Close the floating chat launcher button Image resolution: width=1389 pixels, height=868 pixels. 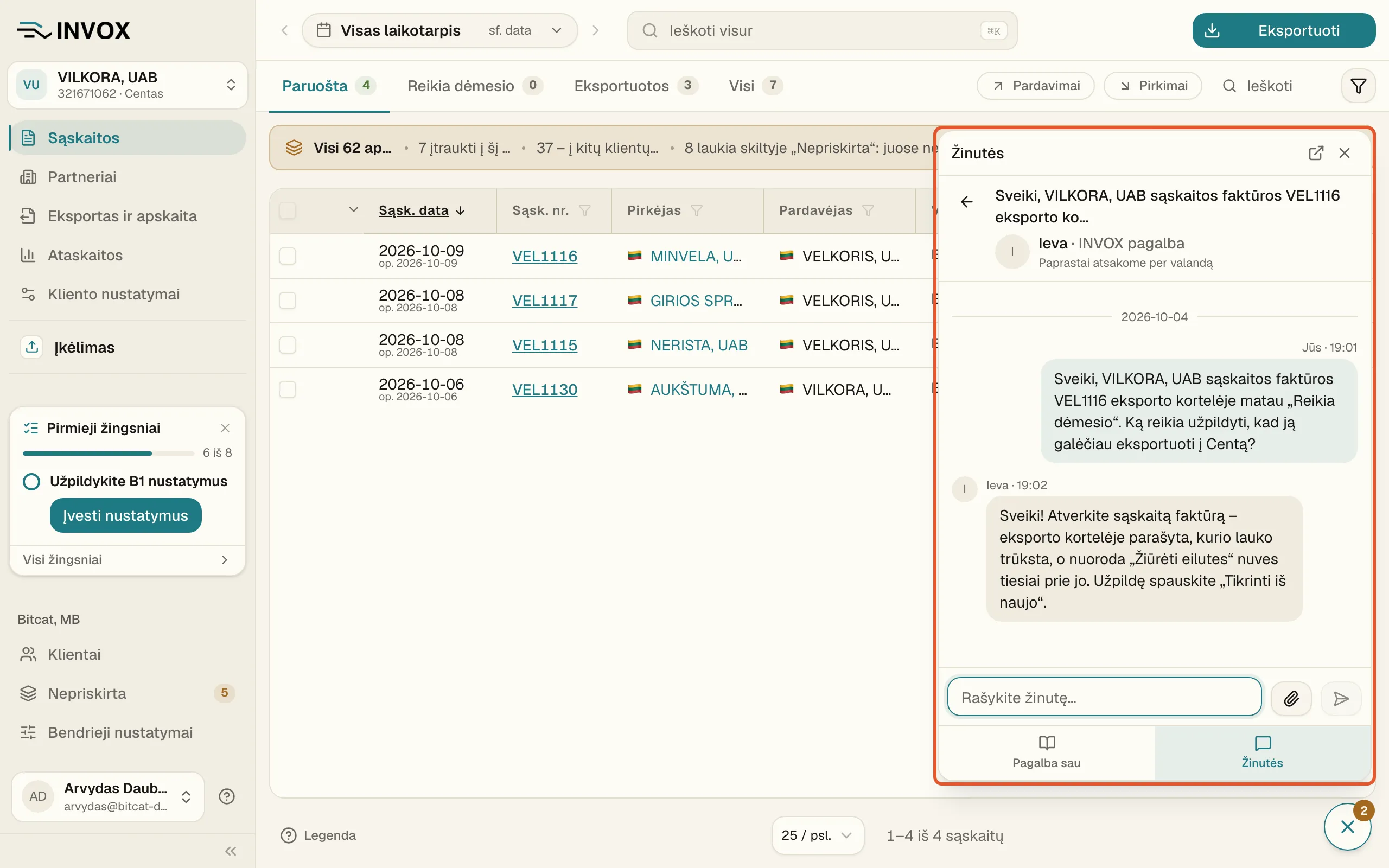[x=1347, y=827]
